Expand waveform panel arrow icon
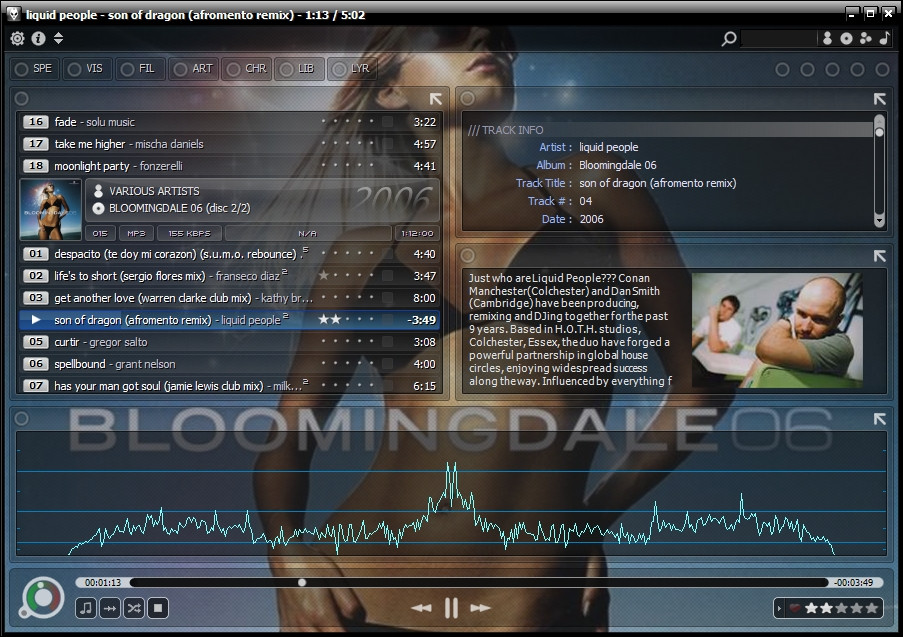The width and height of the screenshot is (903, 637). [x=879, y=419]
